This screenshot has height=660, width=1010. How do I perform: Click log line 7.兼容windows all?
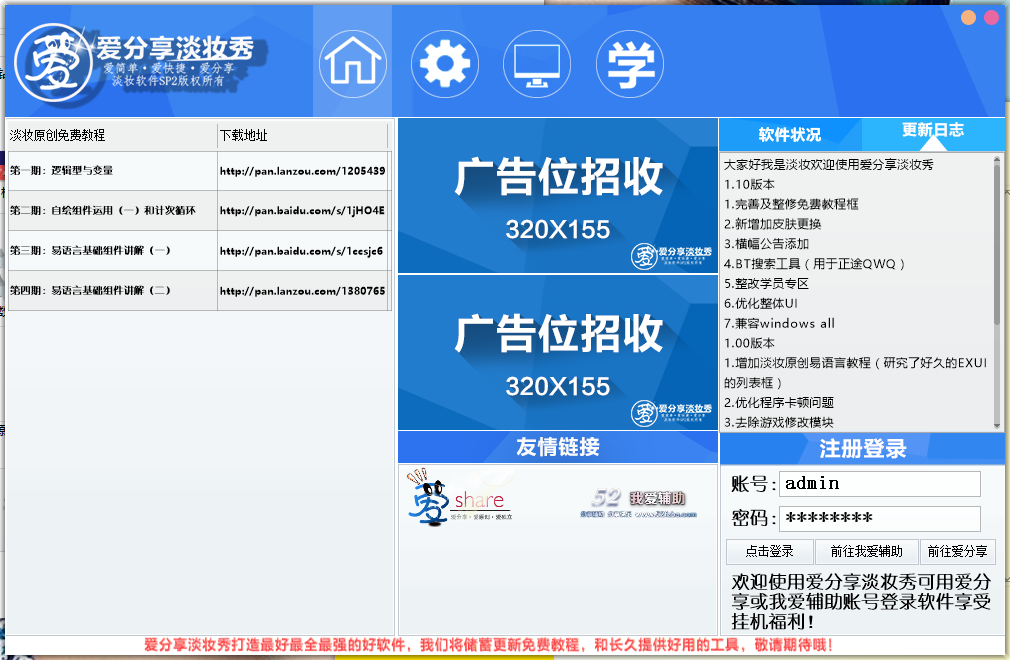pyautogui.click(x=779, y=323)
